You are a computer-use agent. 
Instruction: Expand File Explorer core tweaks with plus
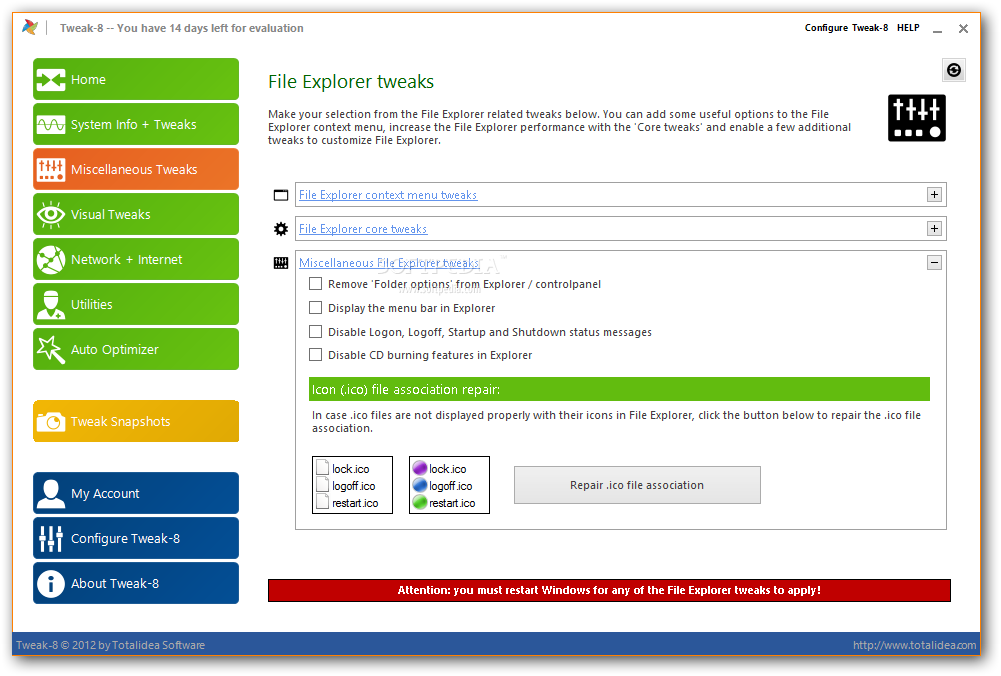coord(935,229)
